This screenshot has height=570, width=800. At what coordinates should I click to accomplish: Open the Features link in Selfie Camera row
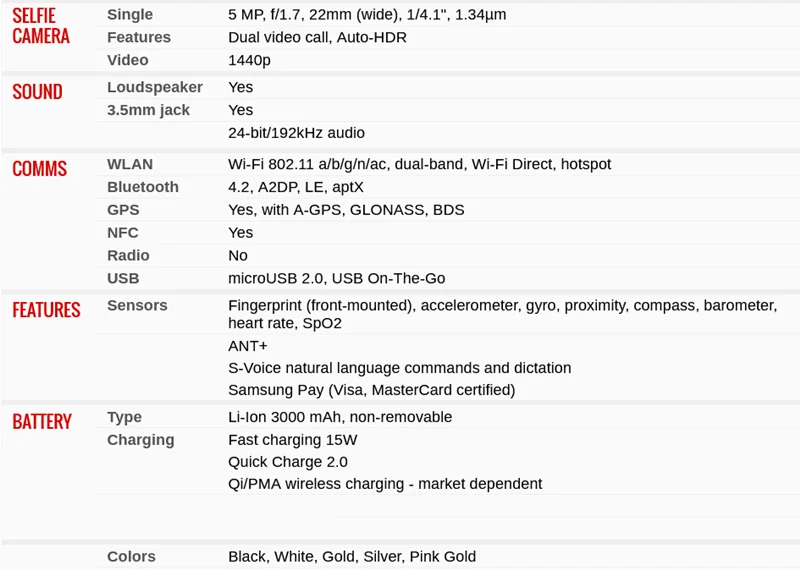coord(139,37)
